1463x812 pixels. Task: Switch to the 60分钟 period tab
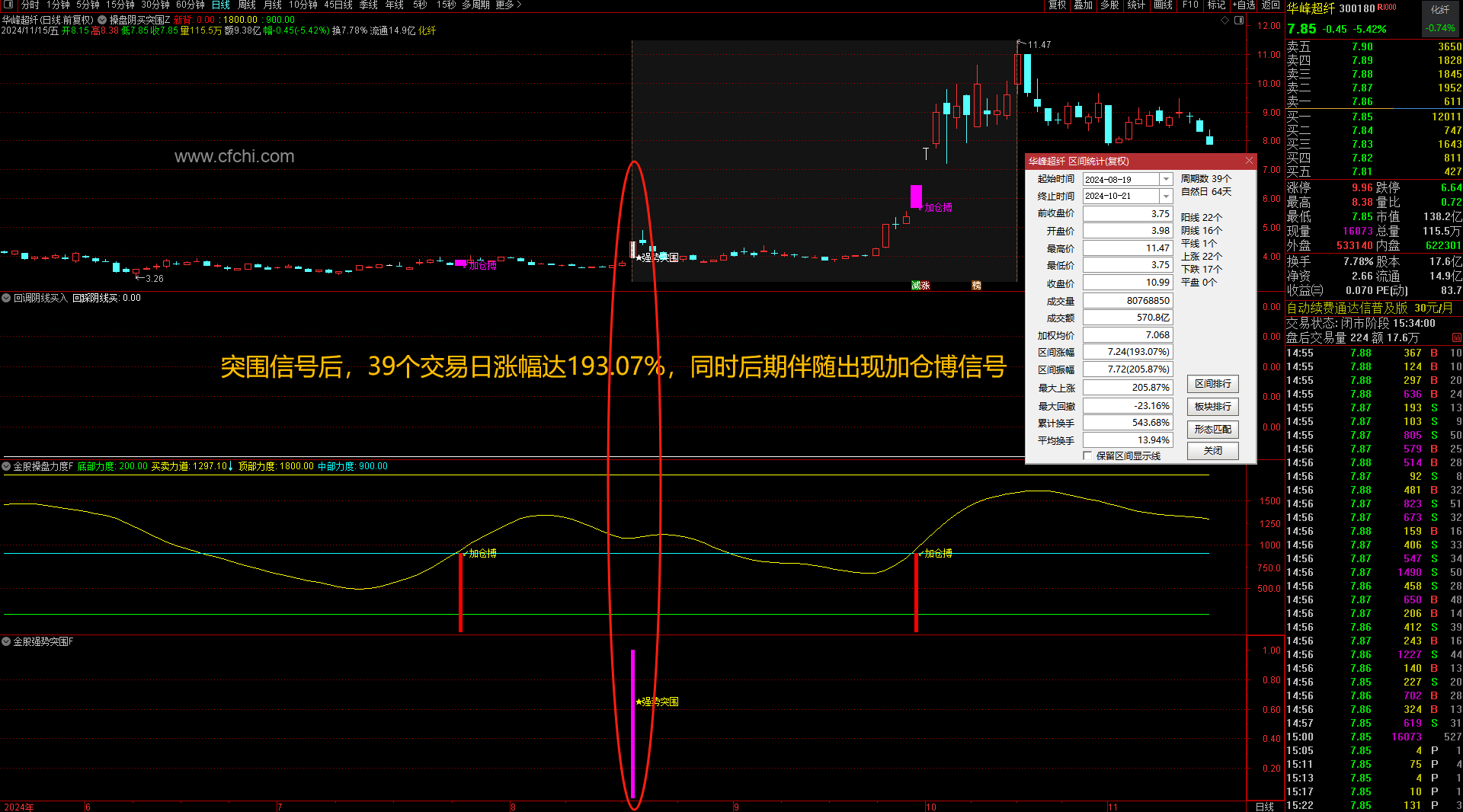[190, 5]
